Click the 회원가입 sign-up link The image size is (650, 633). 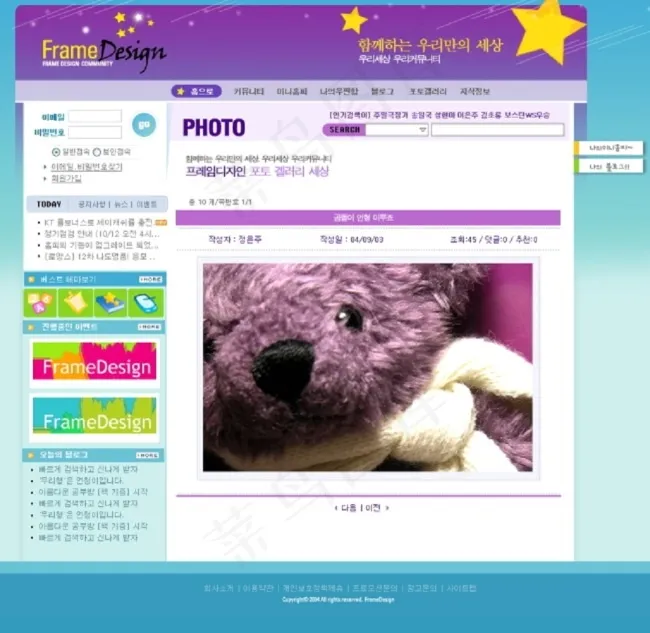[66, 178]
